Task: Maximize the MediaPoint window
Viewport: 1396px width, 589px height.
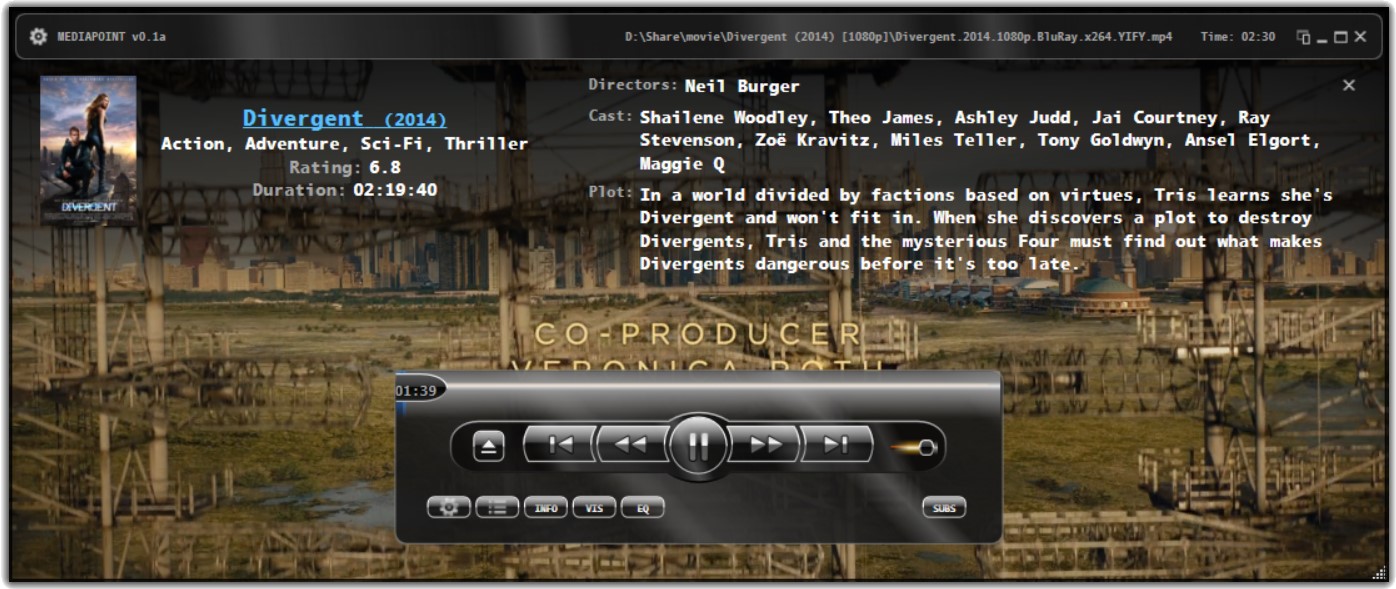Action: [1341, 36]
